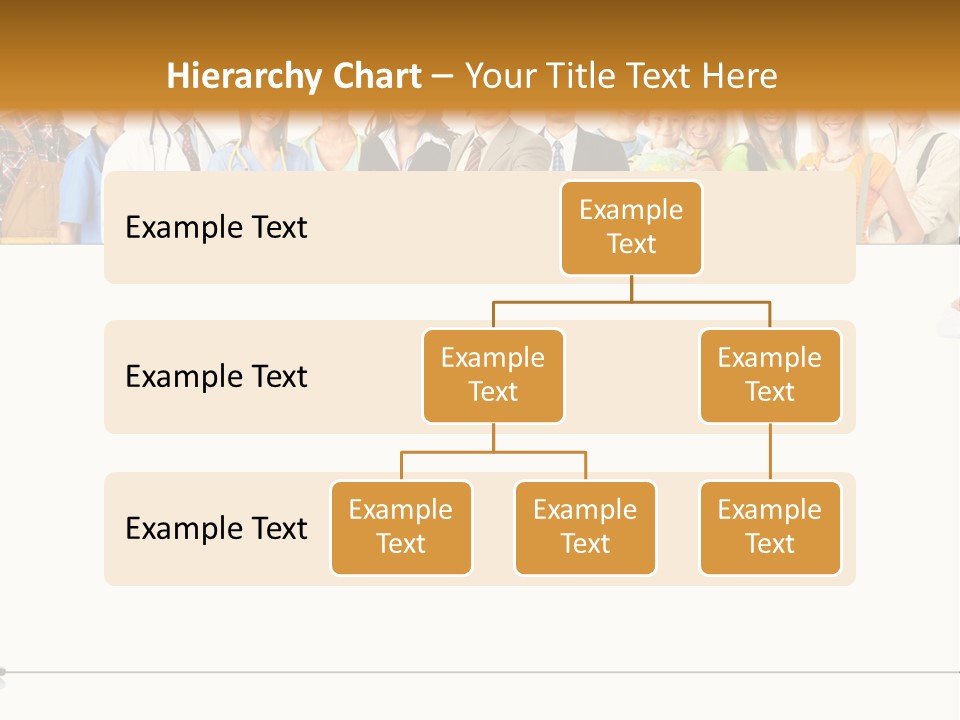Click the rightmost box in the bottom row
Image resolution: width=960 pixels, height=720 pixels.
(x=770, y=527)
